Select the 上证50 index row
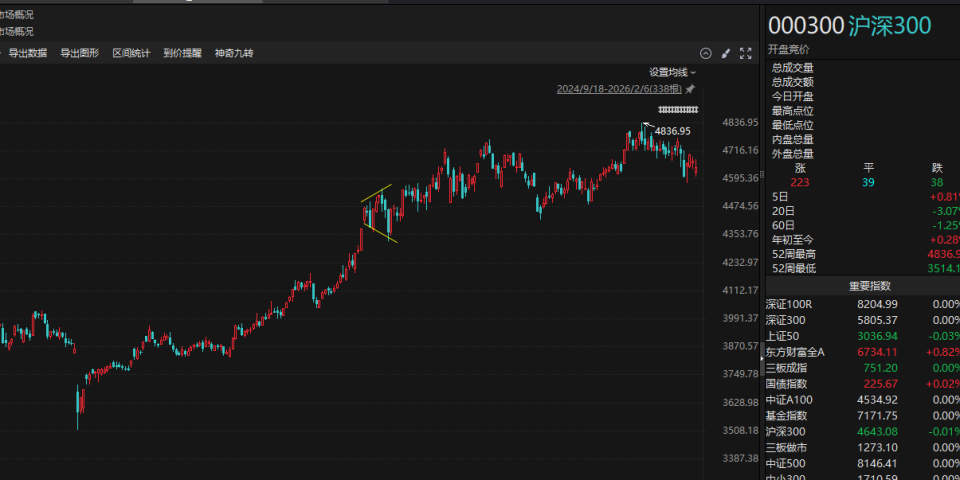The image size is (960, 480). (863, 336)
